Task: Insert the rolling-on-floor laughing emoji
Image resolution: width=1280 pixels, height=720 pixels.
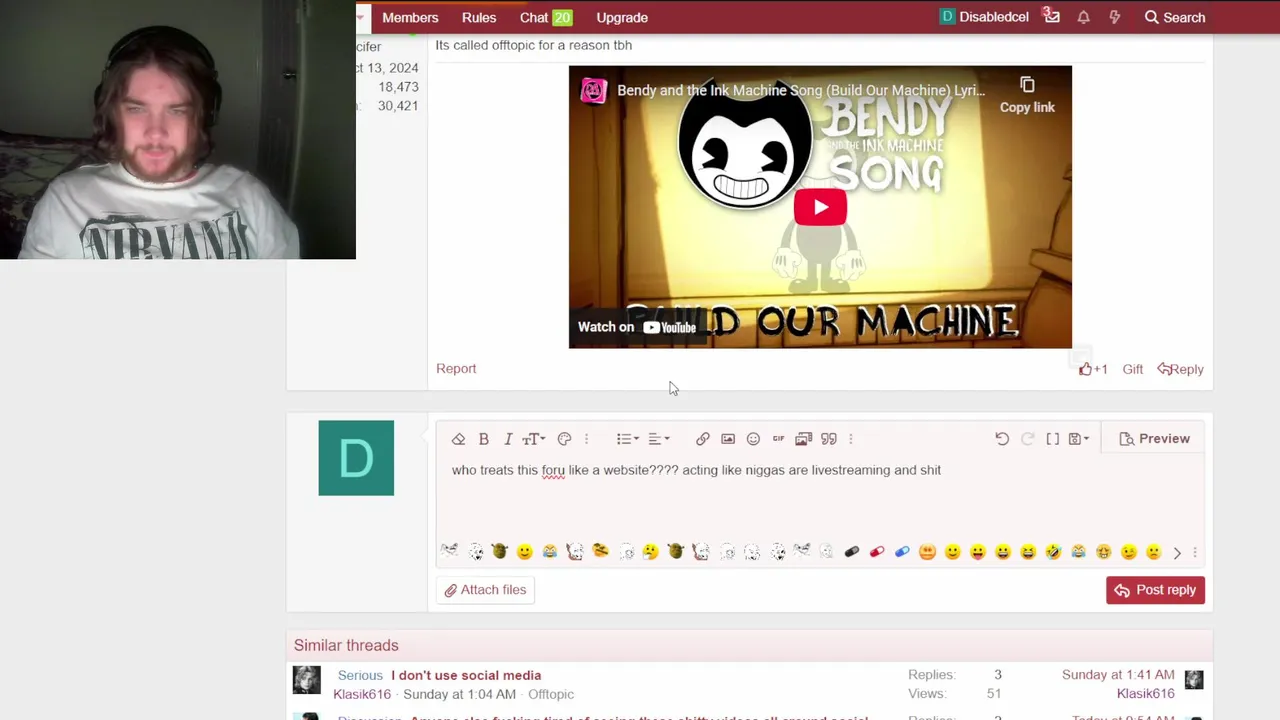Action: 1053,552
